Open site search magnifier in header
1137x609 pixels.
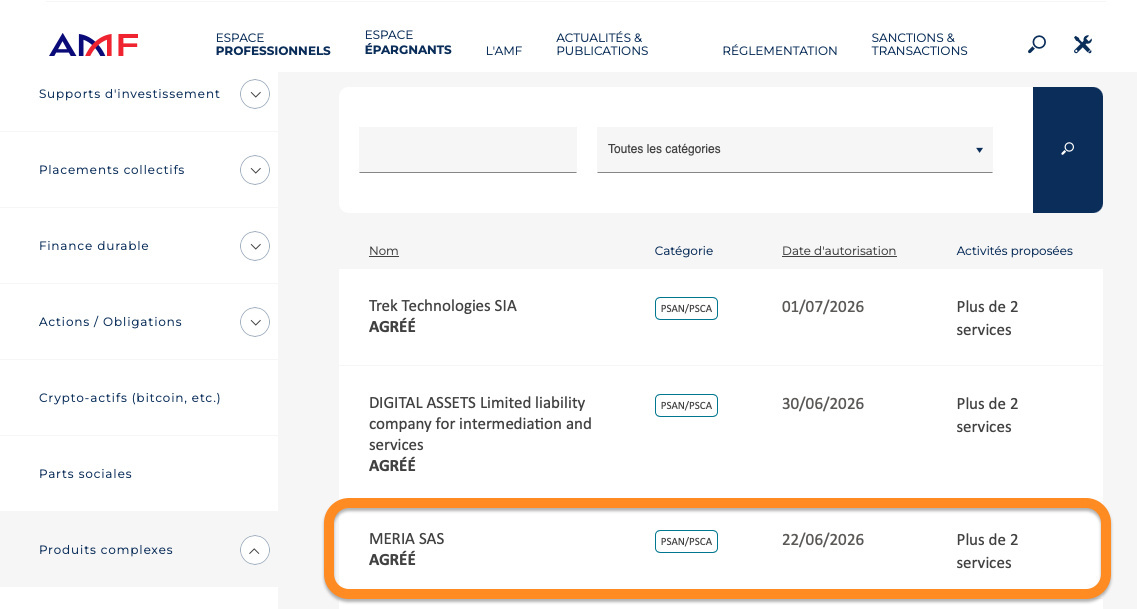click(1037, 44)
